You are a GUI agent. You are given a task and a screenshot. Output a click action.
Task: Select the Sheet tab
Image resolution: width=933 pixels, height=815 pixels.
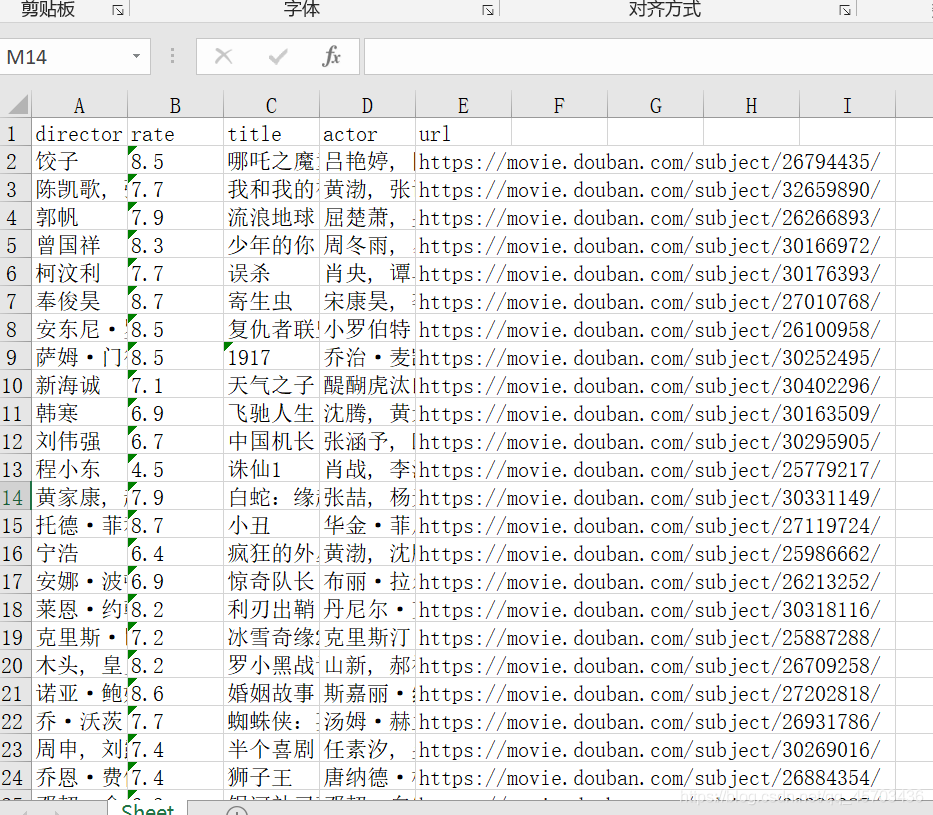148,809
